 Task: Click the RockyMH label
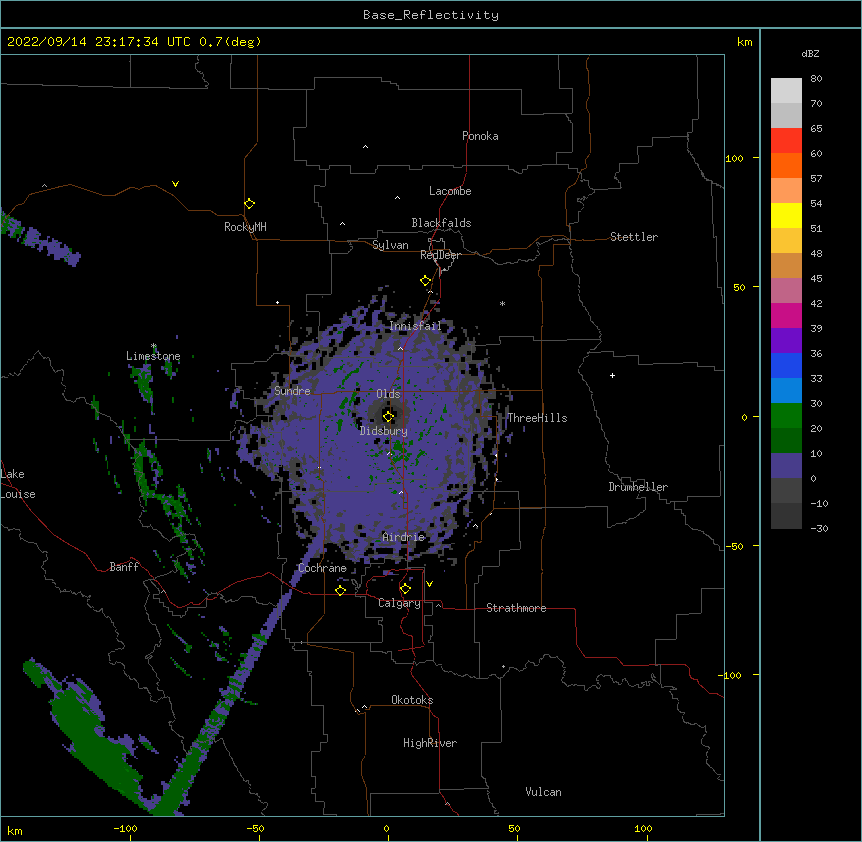tap(245, 227)
